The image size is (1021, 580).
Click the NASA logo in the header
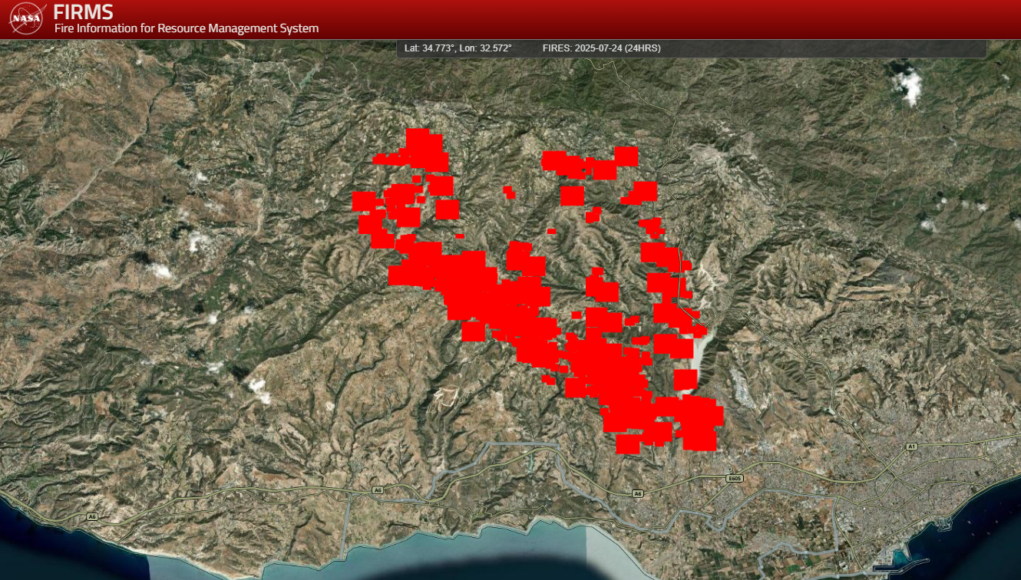click(x=27, y=18)
